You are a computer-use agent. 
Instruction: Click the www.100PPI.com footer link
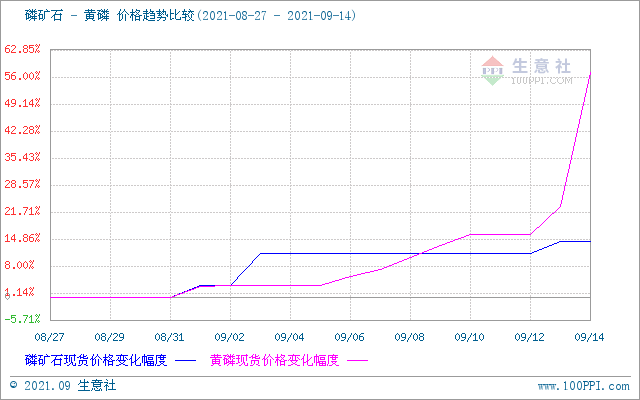click(584, 386)
